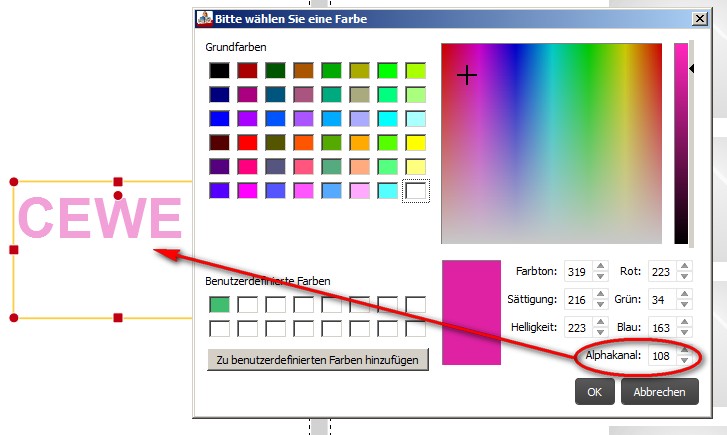Viewport: 727px width, 435px height.
Task: Close the 'Bitte wählen Sie eine Farbe' dialog
Action: [x=699, y=19]
